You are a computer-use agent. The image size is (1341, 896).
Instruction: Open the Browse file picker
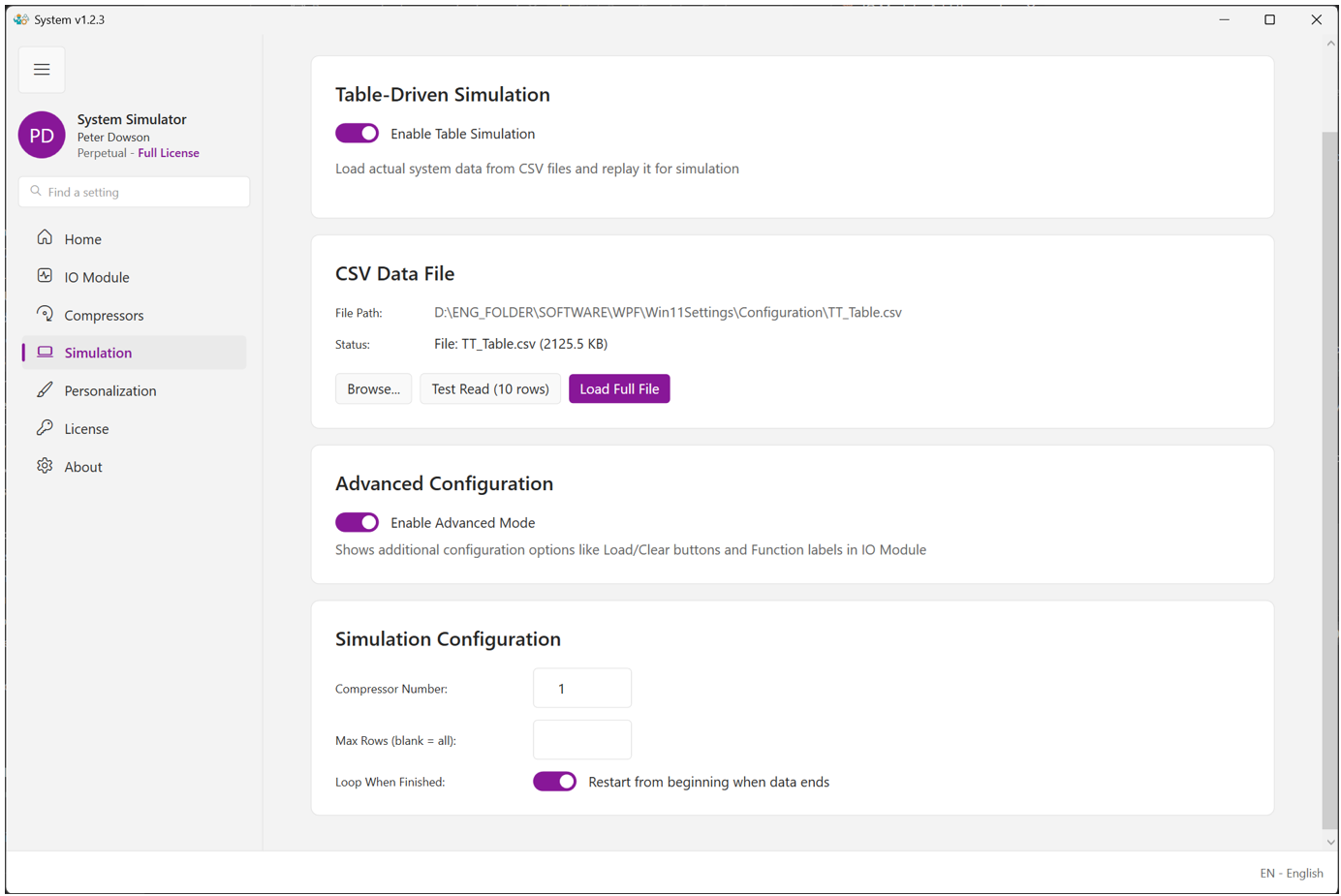pyautogui.click(x=373, y=388)
